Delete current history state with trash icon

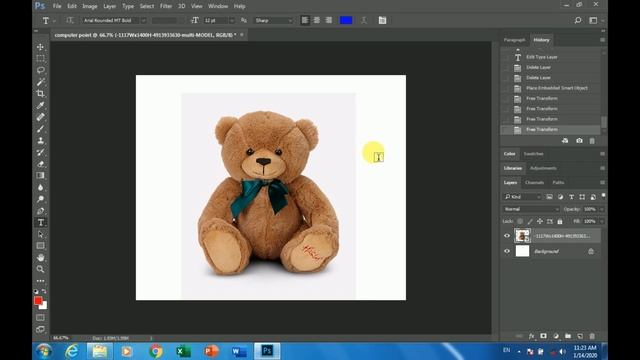[x=592, y=141]
